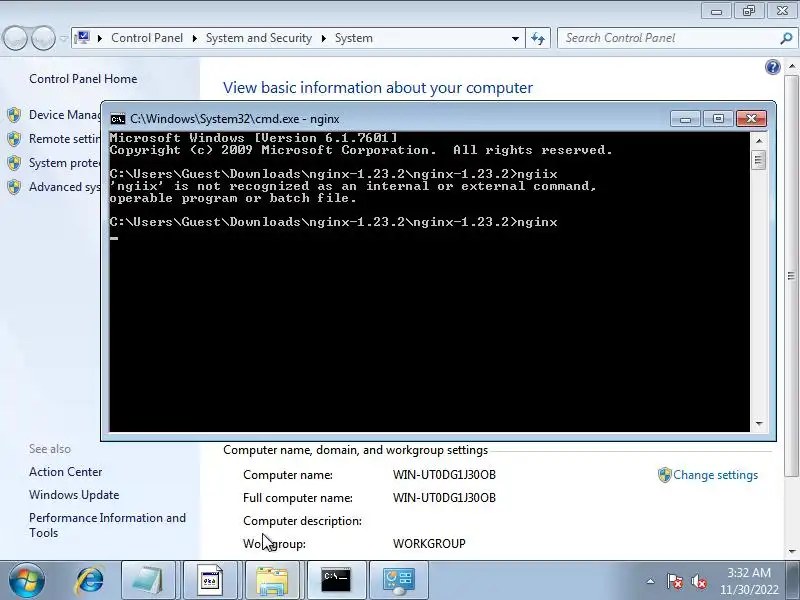Click the search magnifier icon
800x600 pixels.
pyautogui.click(x=786, y=38)
